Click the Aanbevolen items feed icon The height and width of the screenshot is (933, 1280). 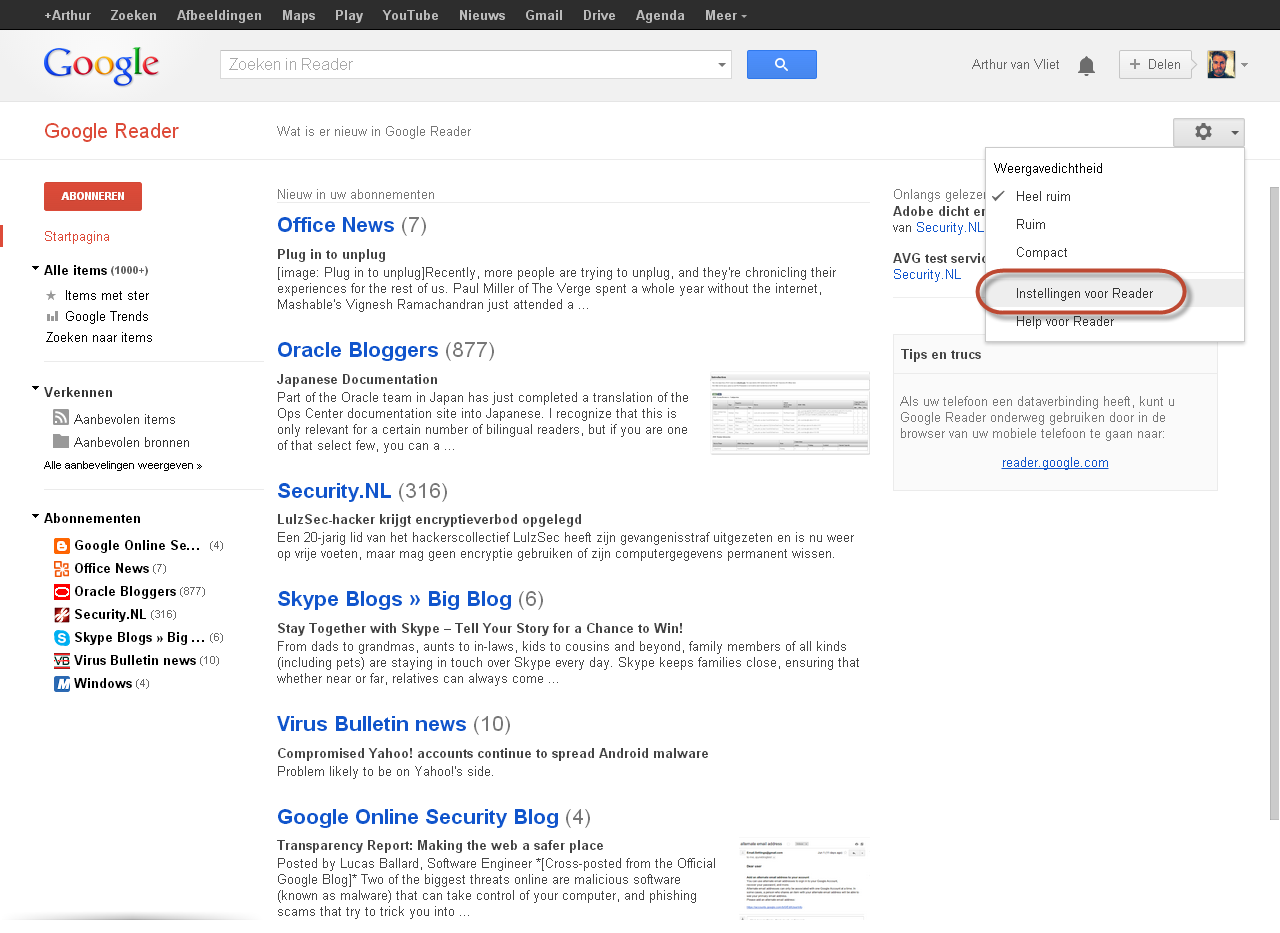61,419
